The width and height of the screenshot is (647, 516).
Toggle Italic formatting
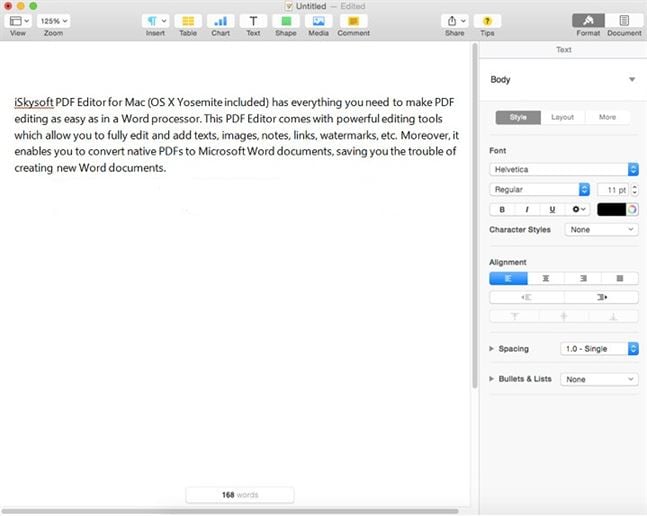(527, 210)
